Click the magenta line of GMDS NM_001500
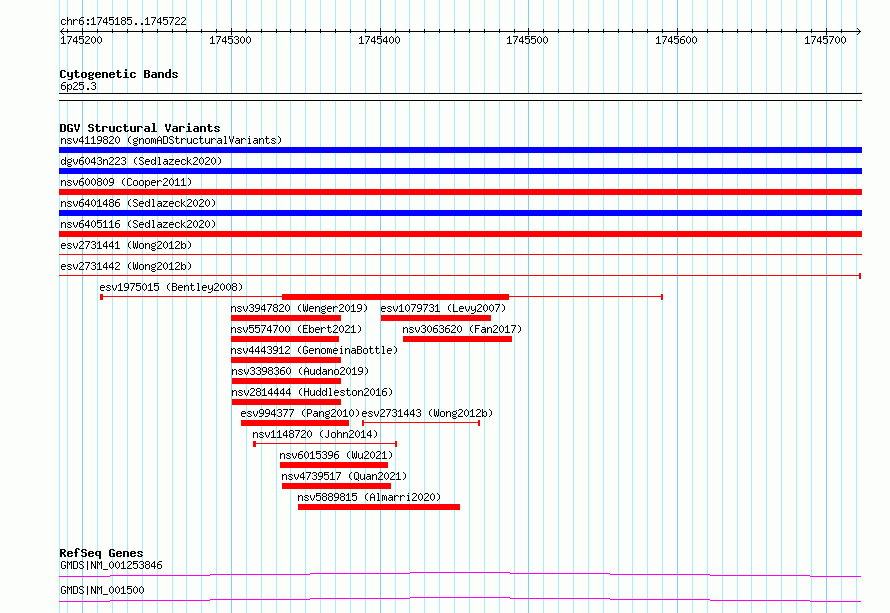Image resolution: width=890 pixels, height=613 pixels. pyautogui.click(x=460, y=599)
